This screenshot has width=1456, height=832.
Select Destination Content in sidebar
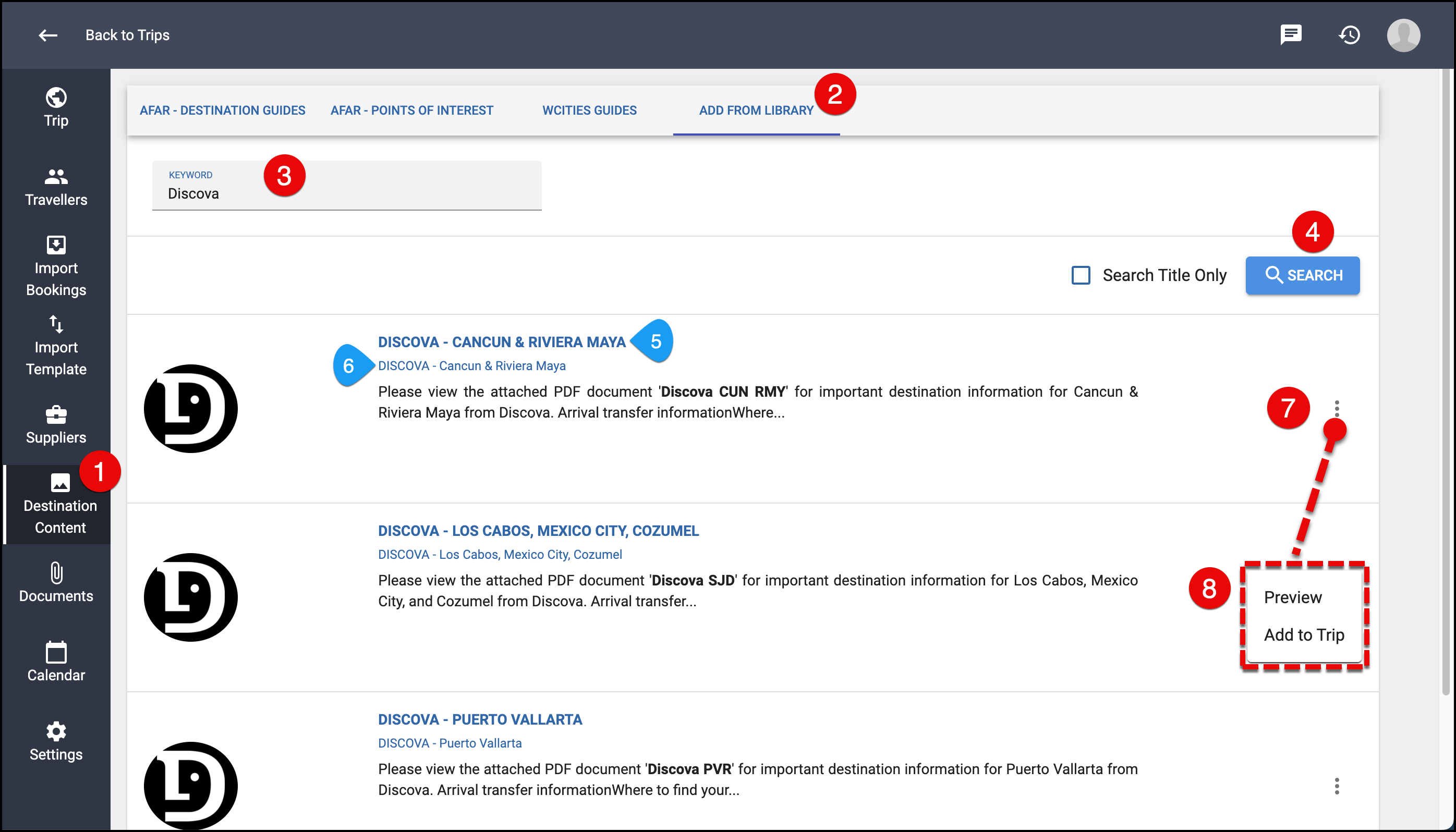click(x=58, y=504)
